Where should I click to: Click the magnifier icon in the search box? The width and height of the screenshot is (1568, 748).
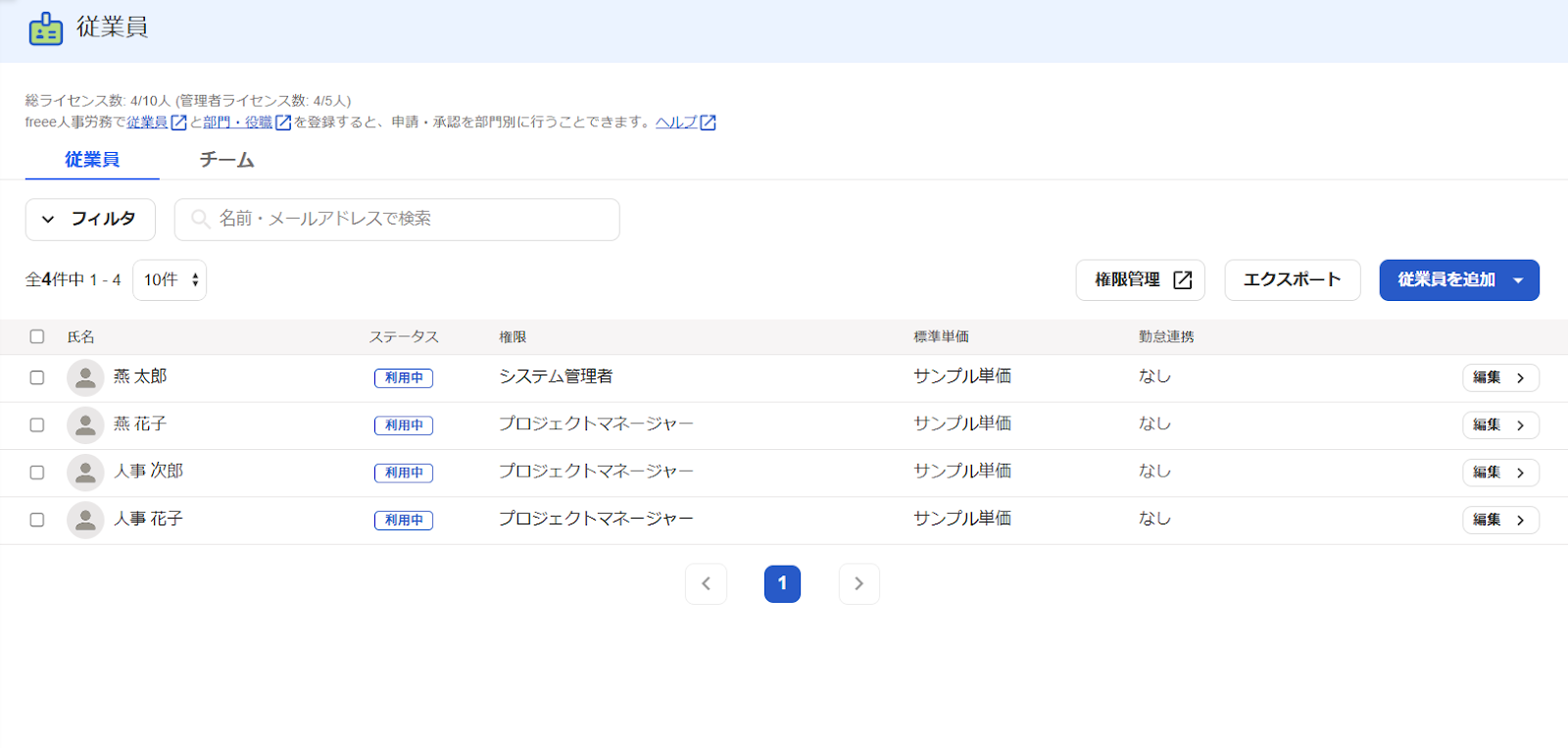click(200, 219)
